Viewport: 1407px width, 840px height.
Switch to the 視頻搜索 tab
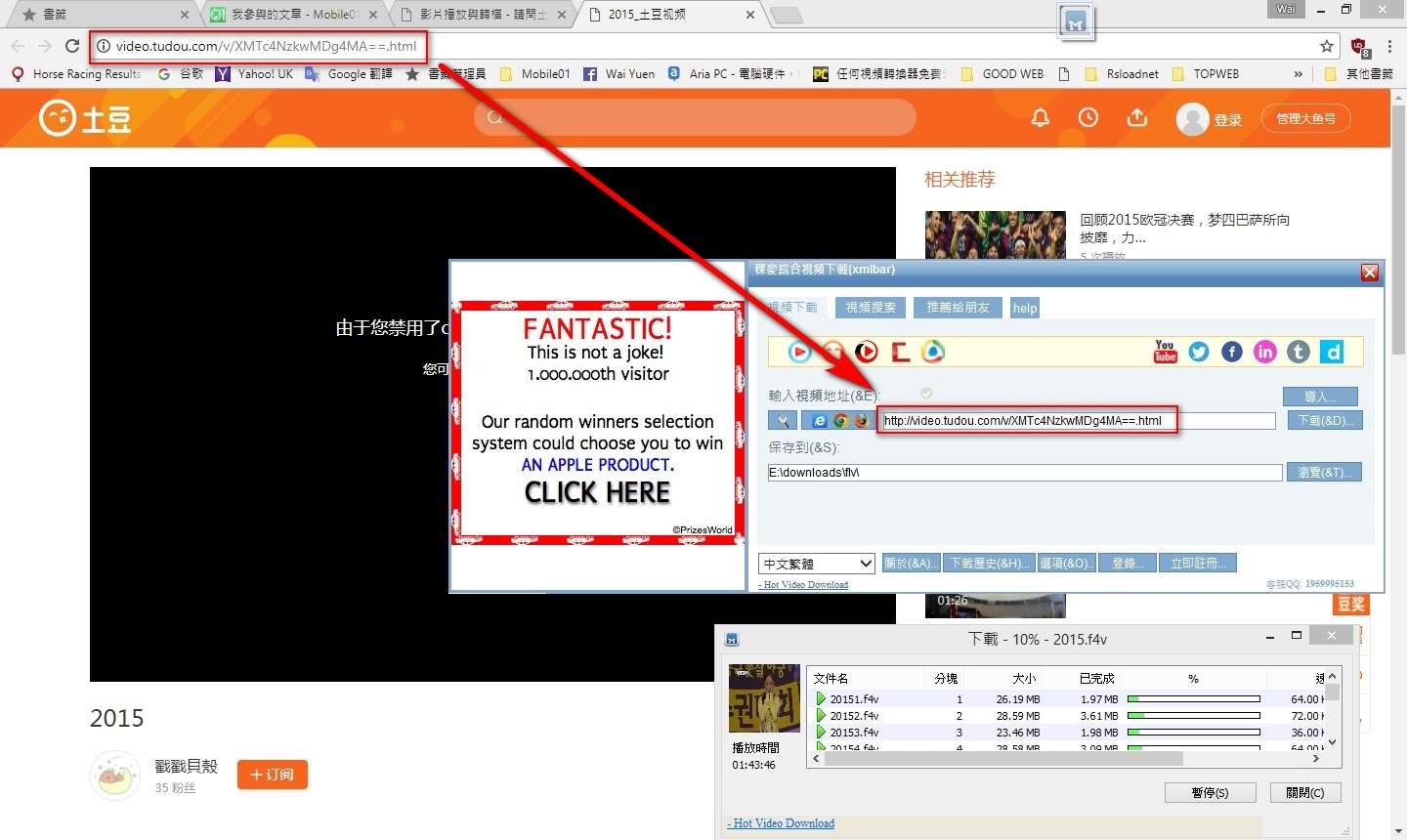[x=871, y=308]
